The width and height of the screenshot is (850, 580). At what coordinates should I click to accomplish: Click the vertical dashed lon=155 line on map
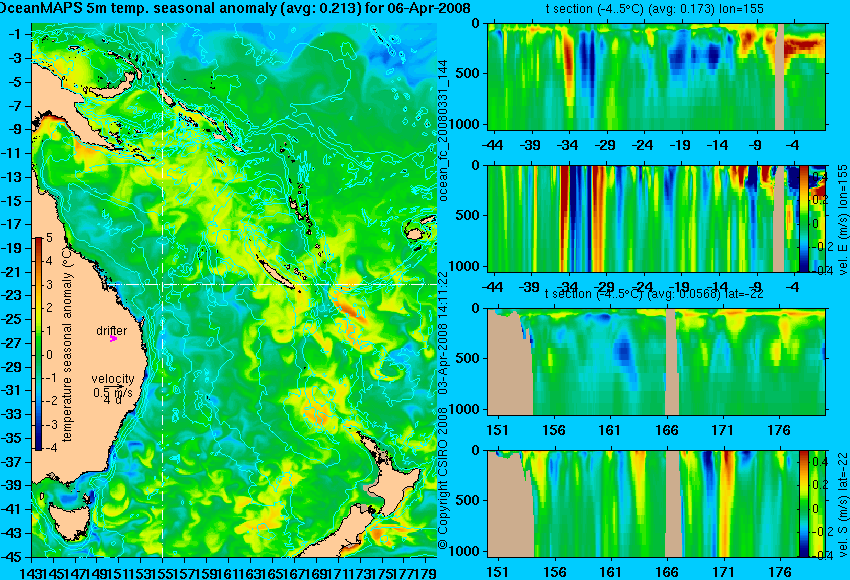pos(163,290)
